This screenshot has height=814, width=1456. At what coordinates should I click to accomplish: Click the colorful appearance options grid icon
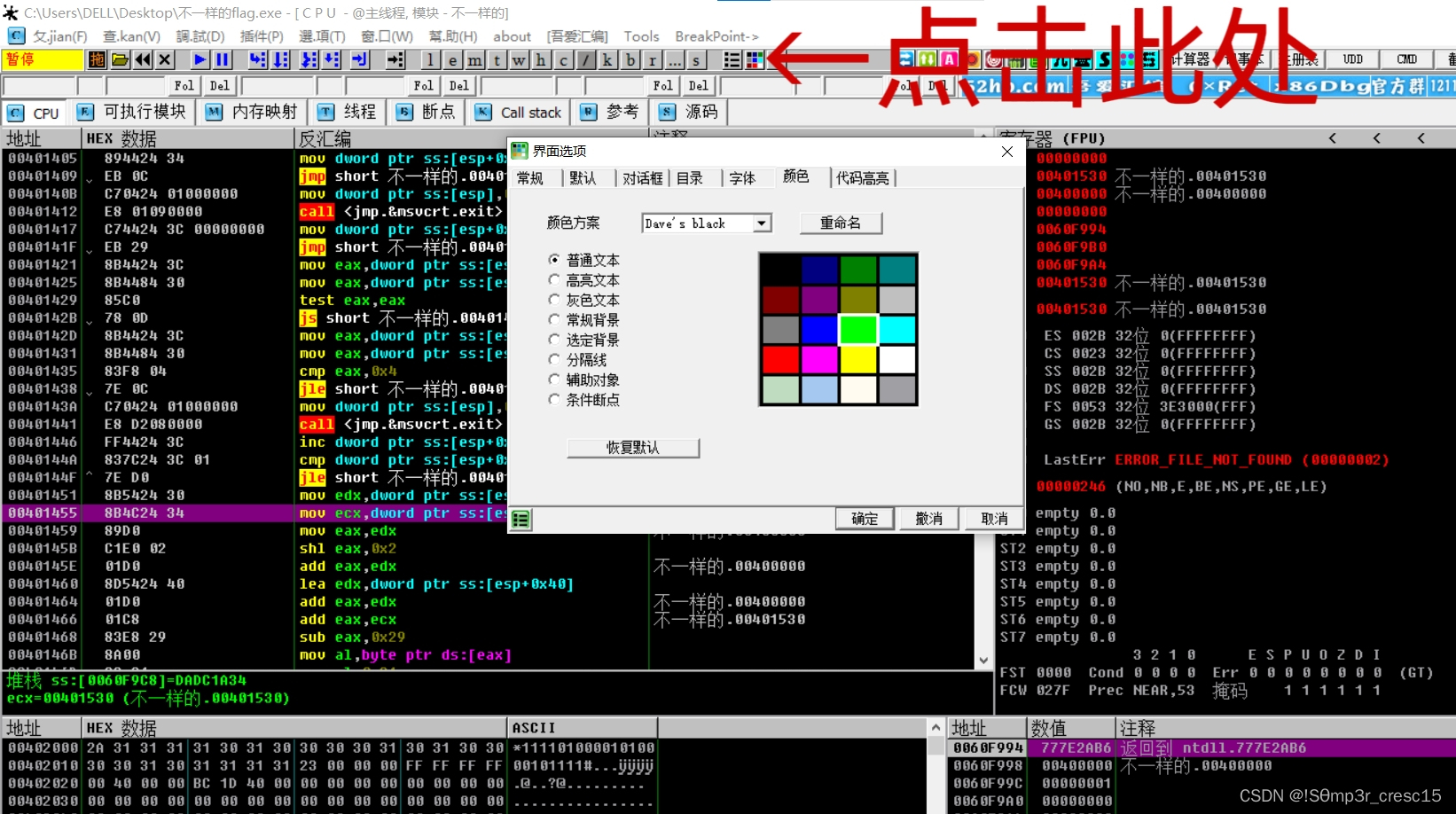[755, 59]
